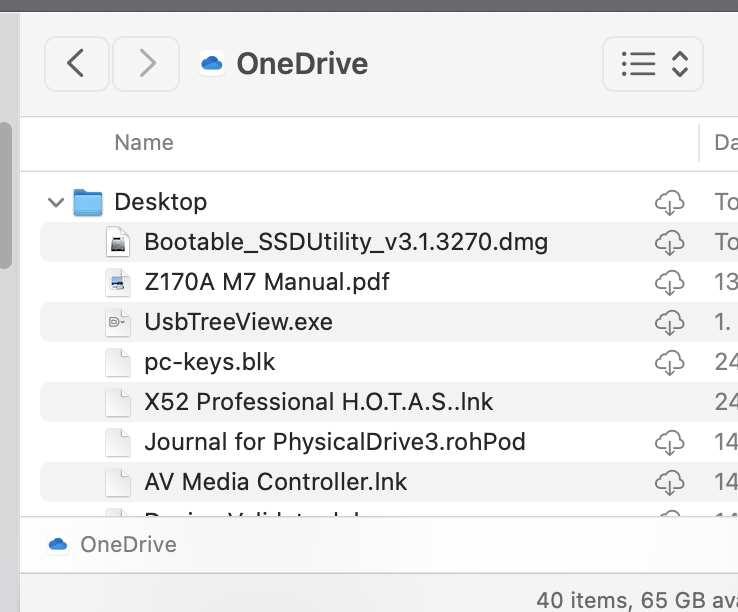Click the pc-keys.blk file icon

(x=118, y=362)
